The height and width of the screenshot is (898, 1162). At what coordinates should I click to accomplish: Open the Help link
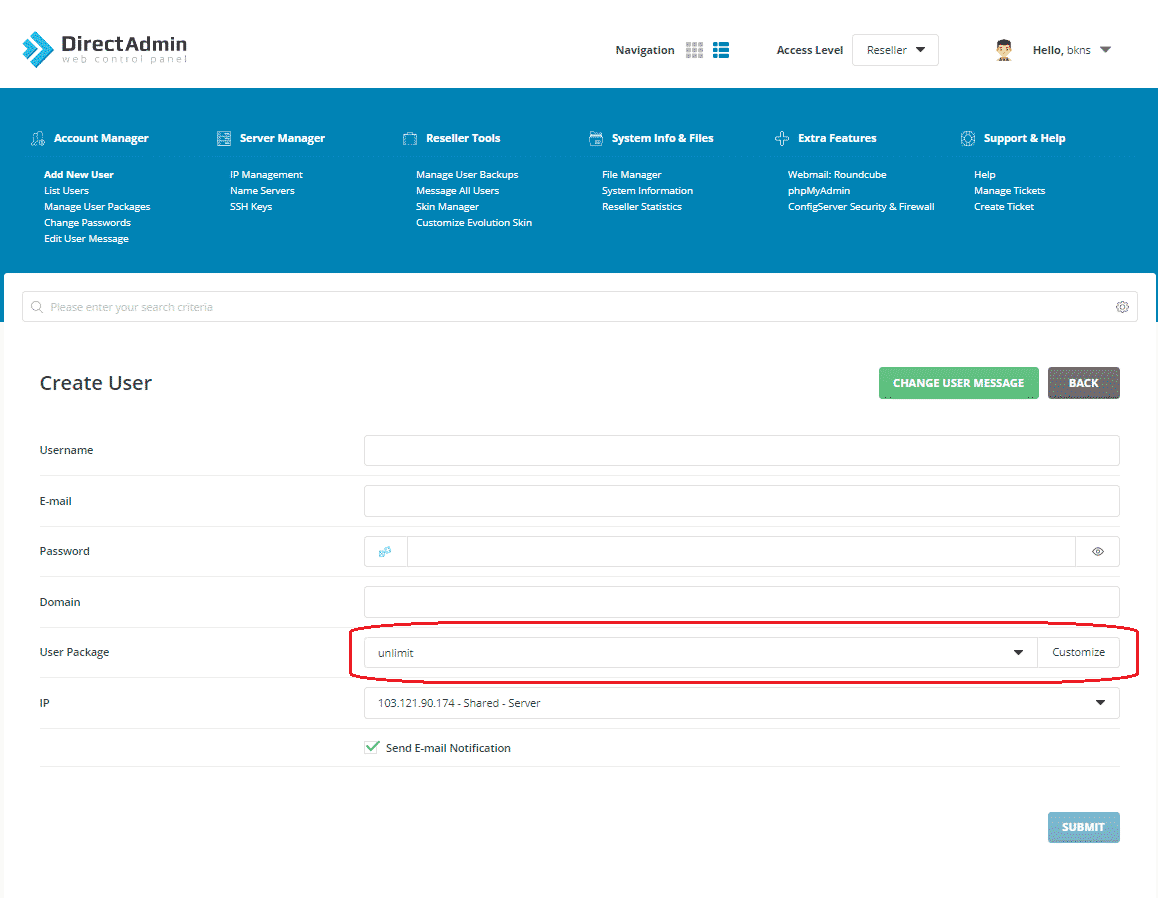click(x=984, y=175)
